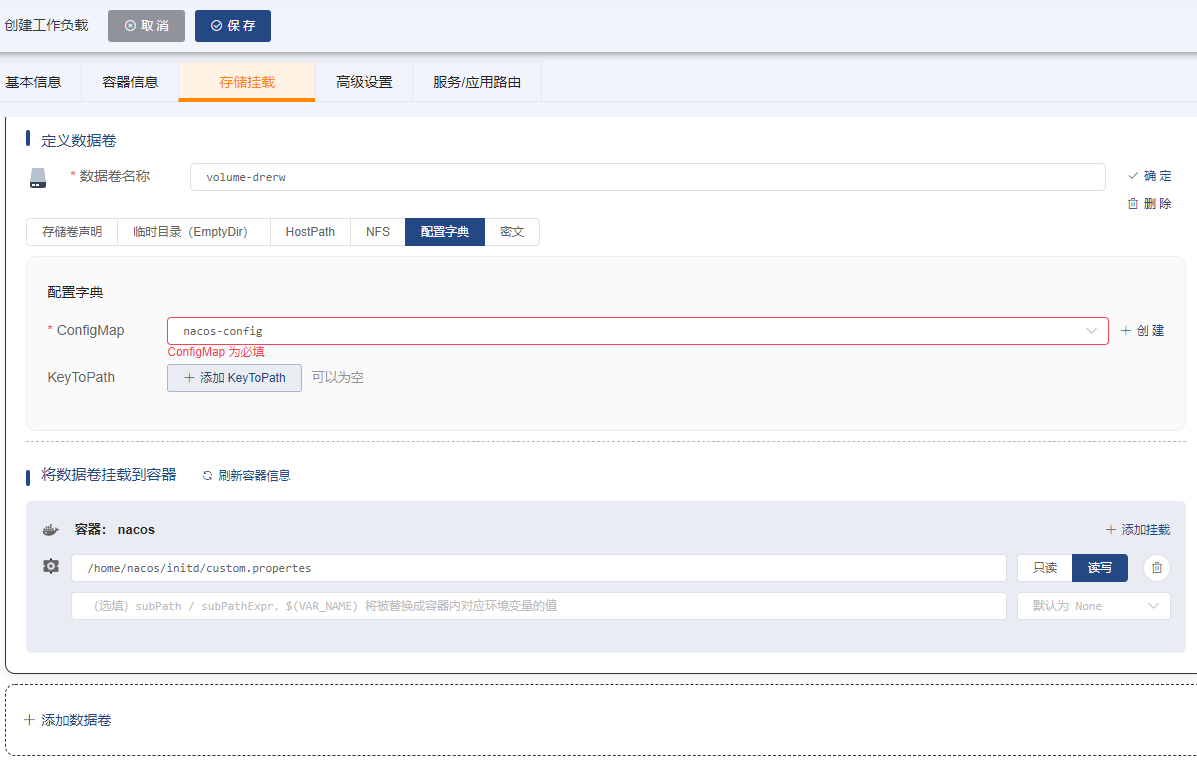Click 添加数据卷 to add a volume

pos(68,720)
